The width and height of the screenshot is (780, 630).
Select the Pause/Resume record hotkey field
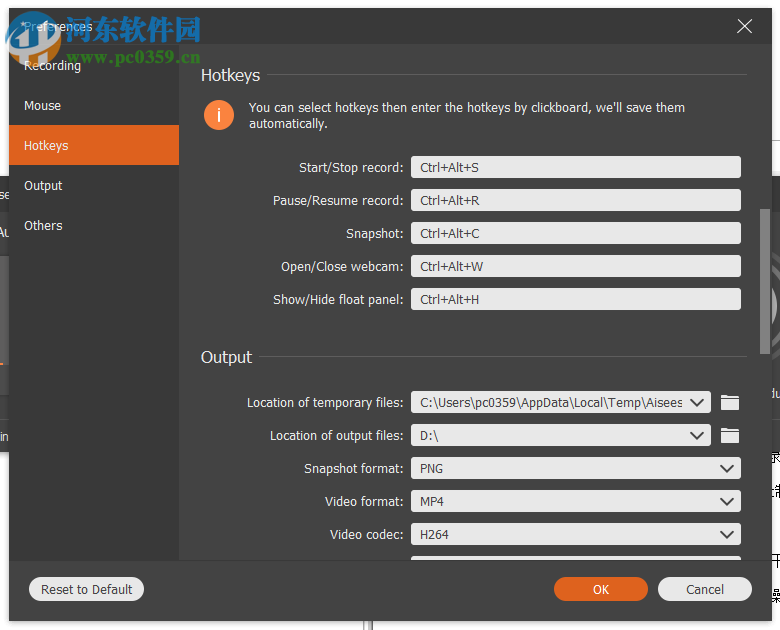pos(576,200)
